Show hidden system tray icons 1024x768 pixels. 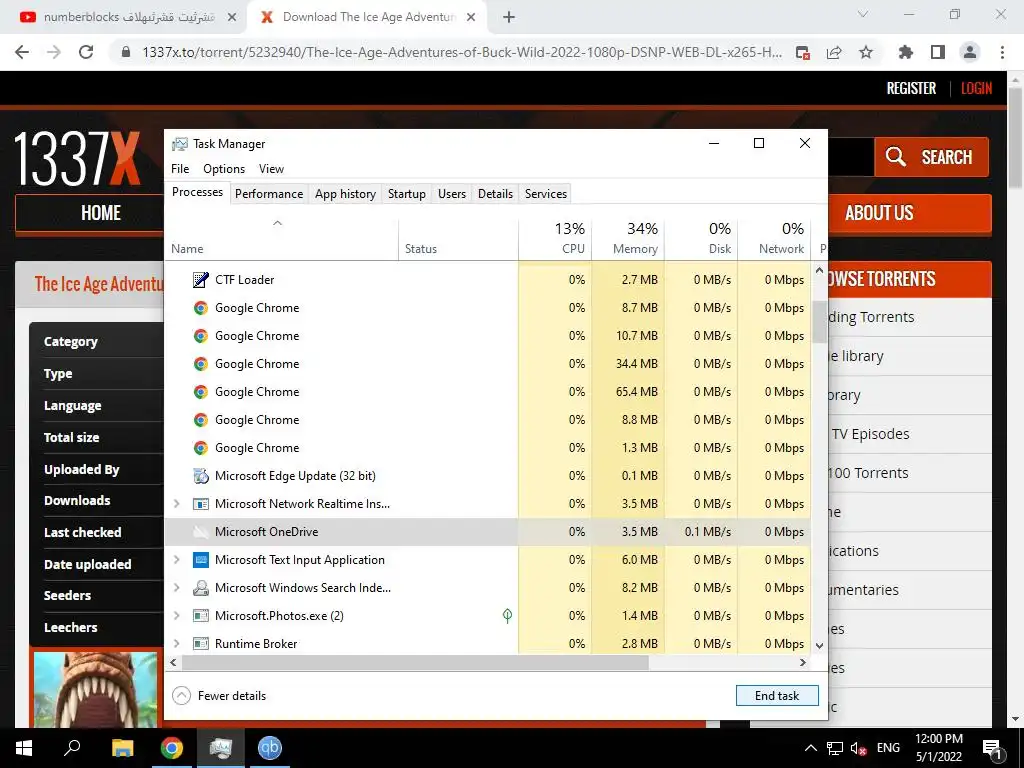point(810,748)
